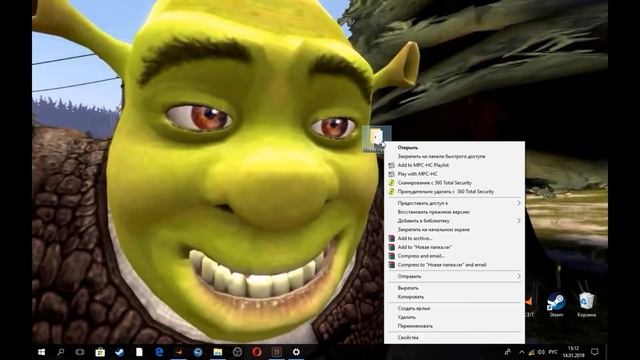Show hidden system tray icons
This screenshot has height=360, width=640.
tap(521, 352)
